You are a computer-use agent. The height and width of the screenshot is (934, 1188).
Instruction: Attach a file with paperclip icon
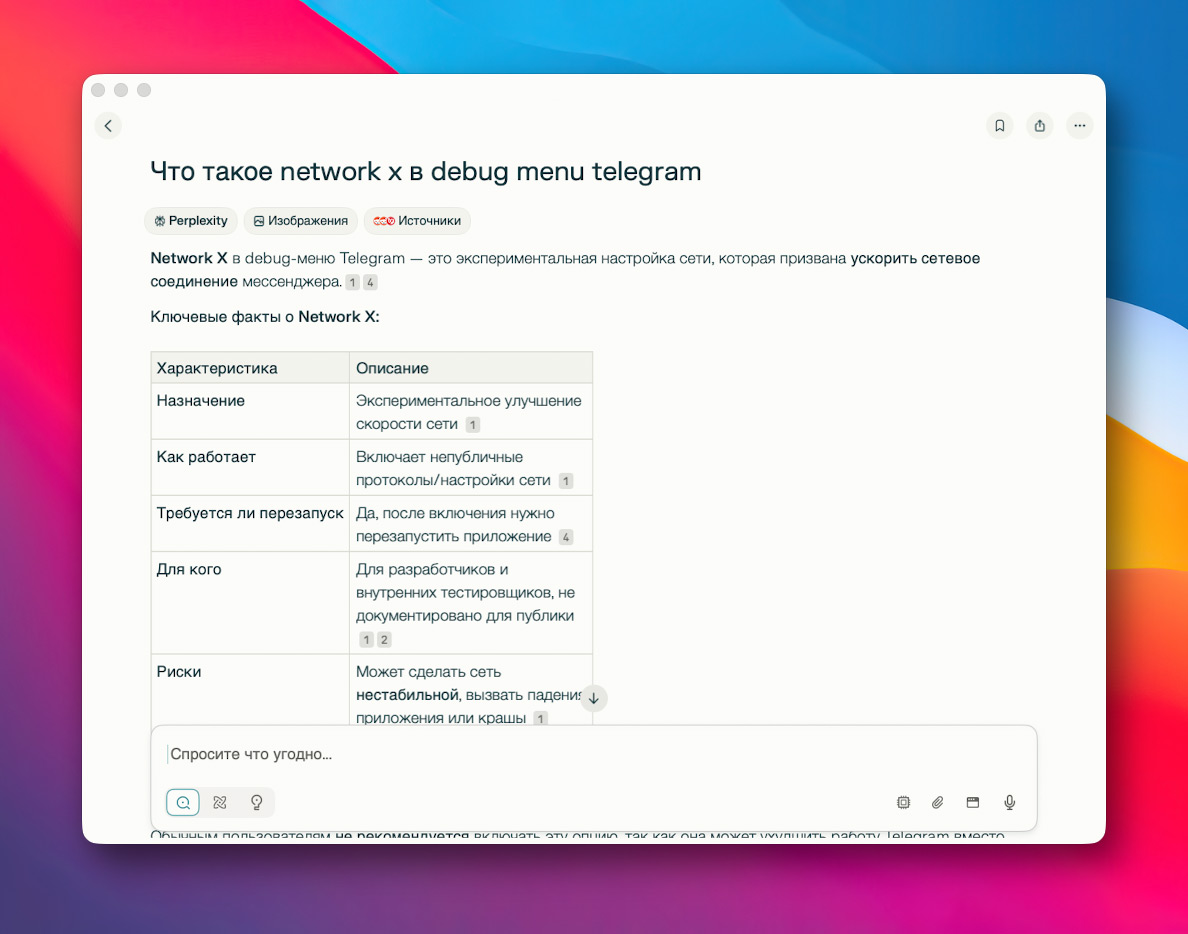click(938, 802)
